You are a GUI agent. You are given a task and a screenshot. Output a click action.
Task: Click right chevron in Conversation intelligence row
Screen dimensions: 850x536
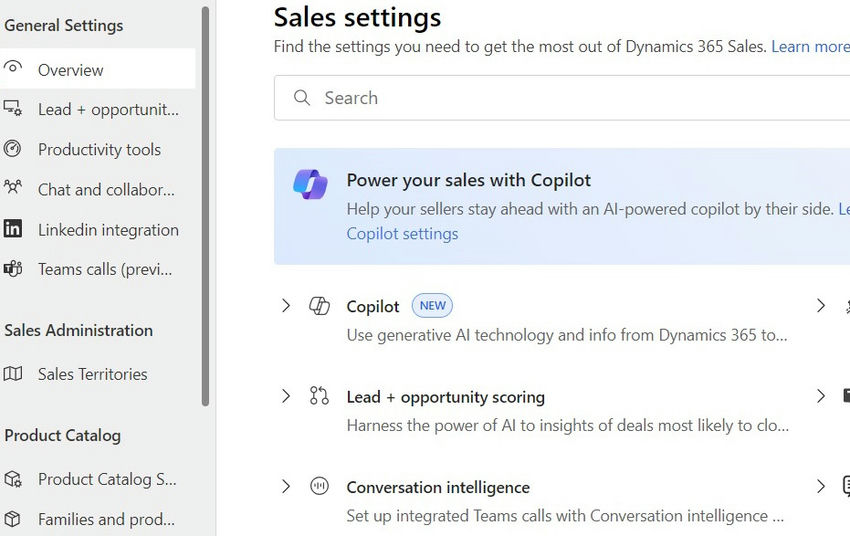coord(821,486)
